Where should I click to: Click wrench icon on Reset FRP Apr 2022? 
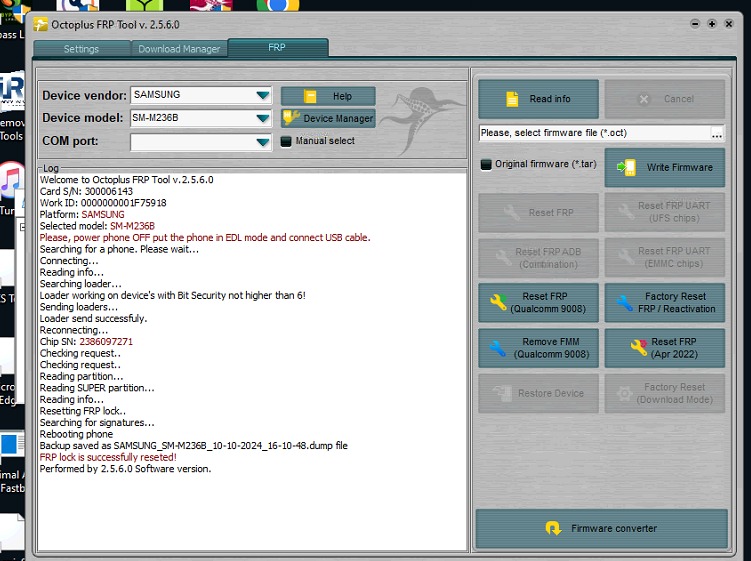coord(638,347)
